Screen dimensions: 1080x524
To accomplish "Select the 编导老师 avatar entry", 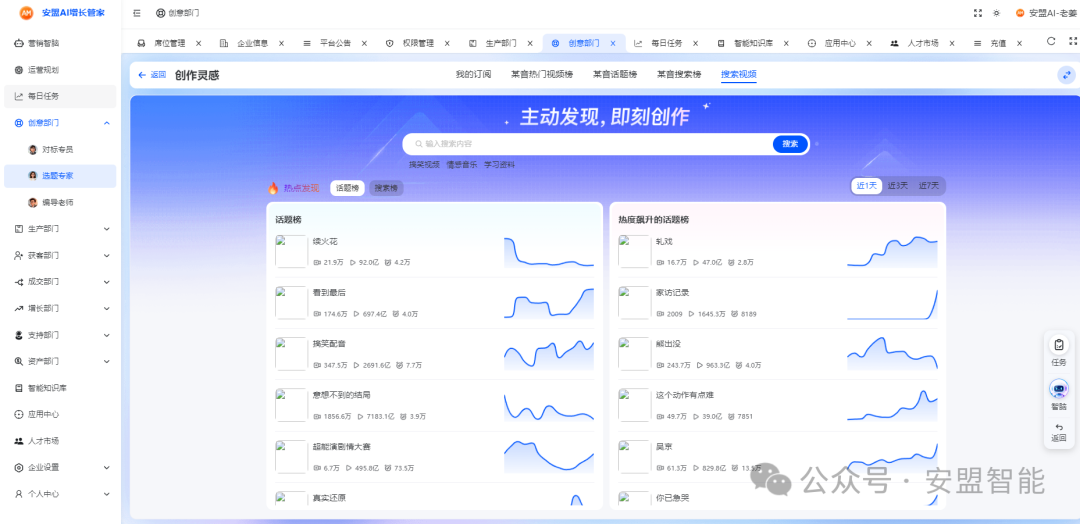I will point(32,202).
